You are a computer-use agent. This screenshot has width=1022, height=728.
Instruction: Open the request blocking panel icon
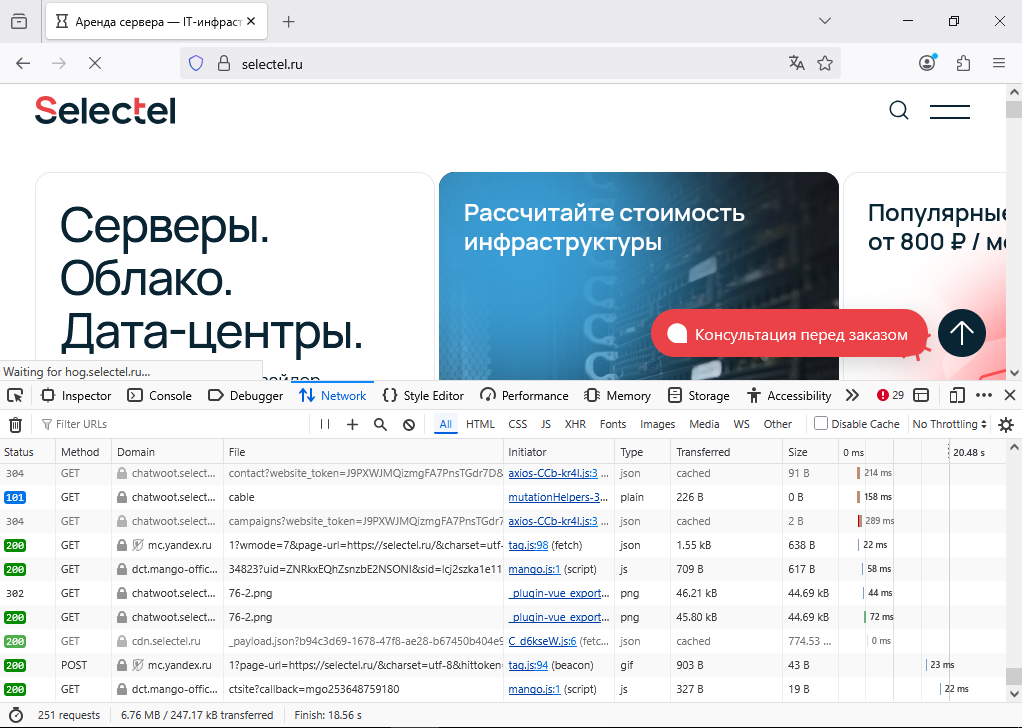click(409, 424)
